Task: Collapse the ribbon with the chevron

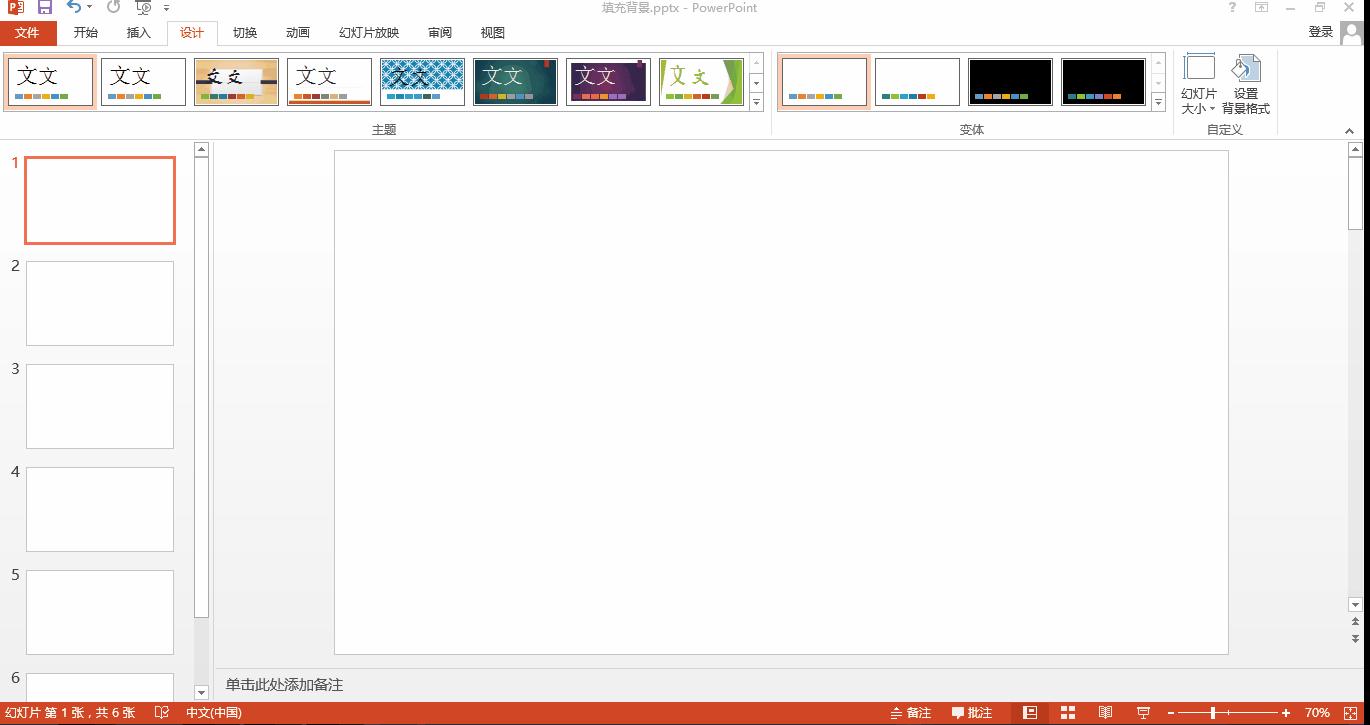Action: pos(1349,131)
